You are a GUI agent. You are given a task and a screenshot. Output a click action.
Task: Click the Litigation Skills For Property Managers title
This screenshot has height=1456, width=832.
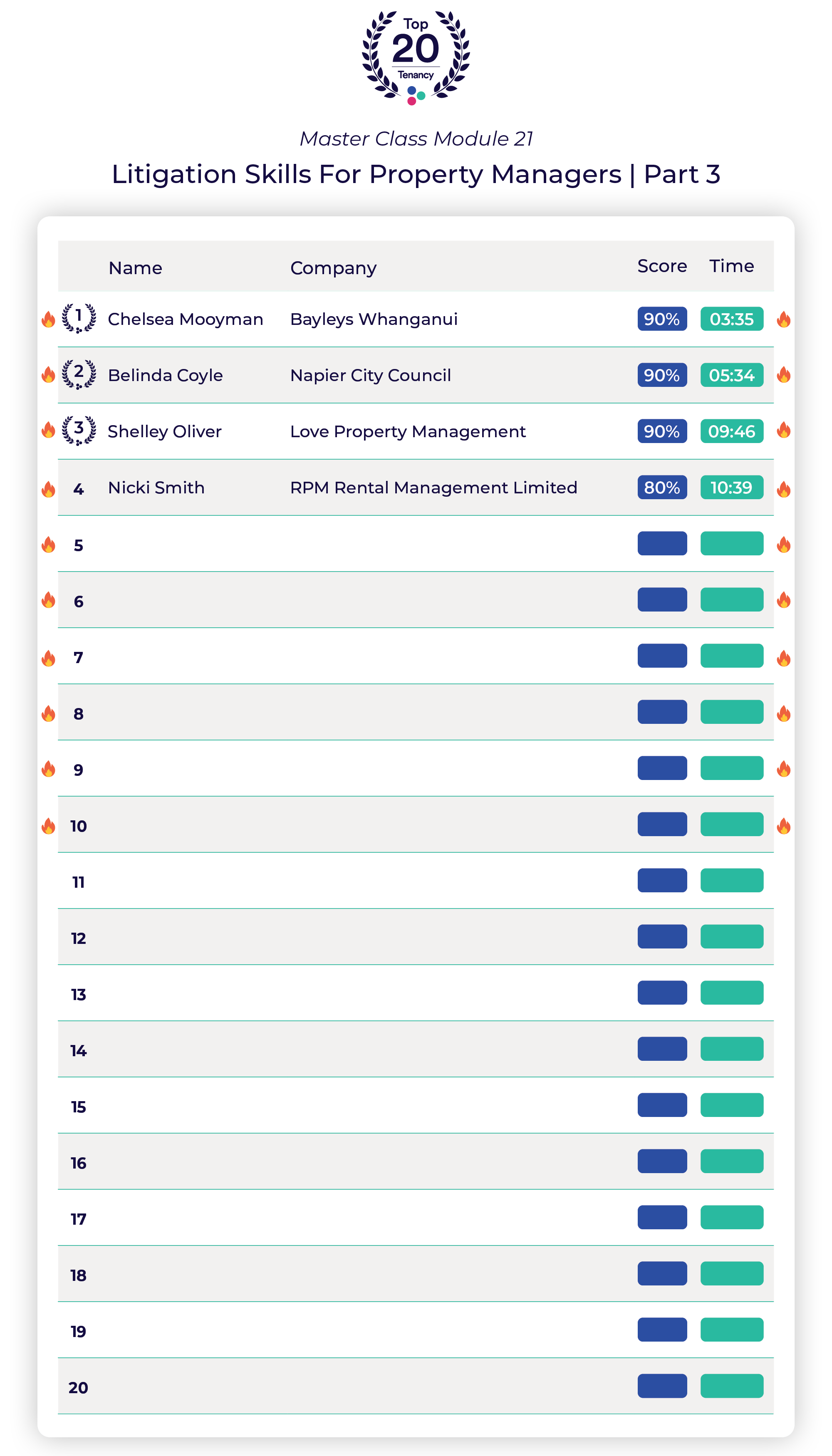click(x=416, y=174)
